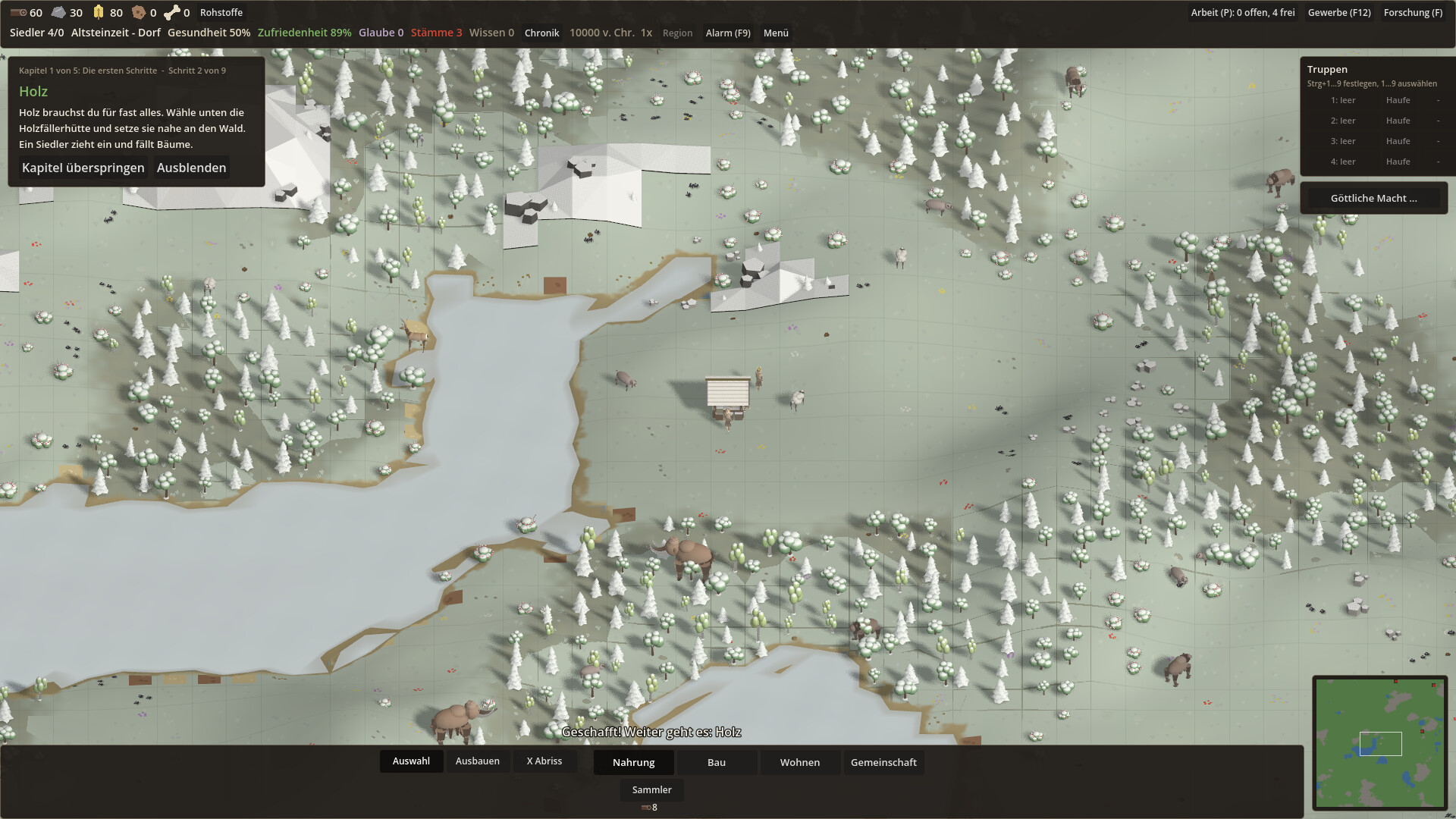Change Haufe formation for troop 1
Screen dimensions: 1456x819
coord(1398,100)
